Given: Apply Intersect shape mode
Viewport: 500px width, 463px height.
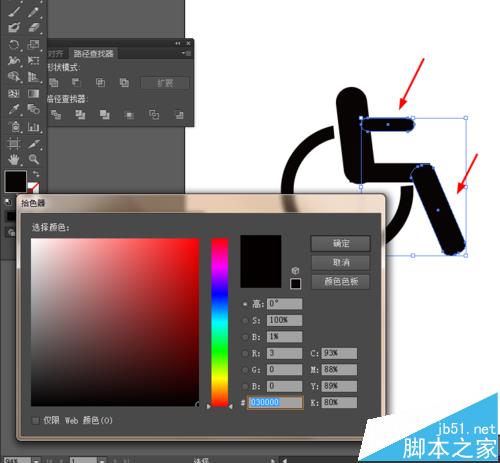Looking at the screenshot, I should click(x=100, y=82).
